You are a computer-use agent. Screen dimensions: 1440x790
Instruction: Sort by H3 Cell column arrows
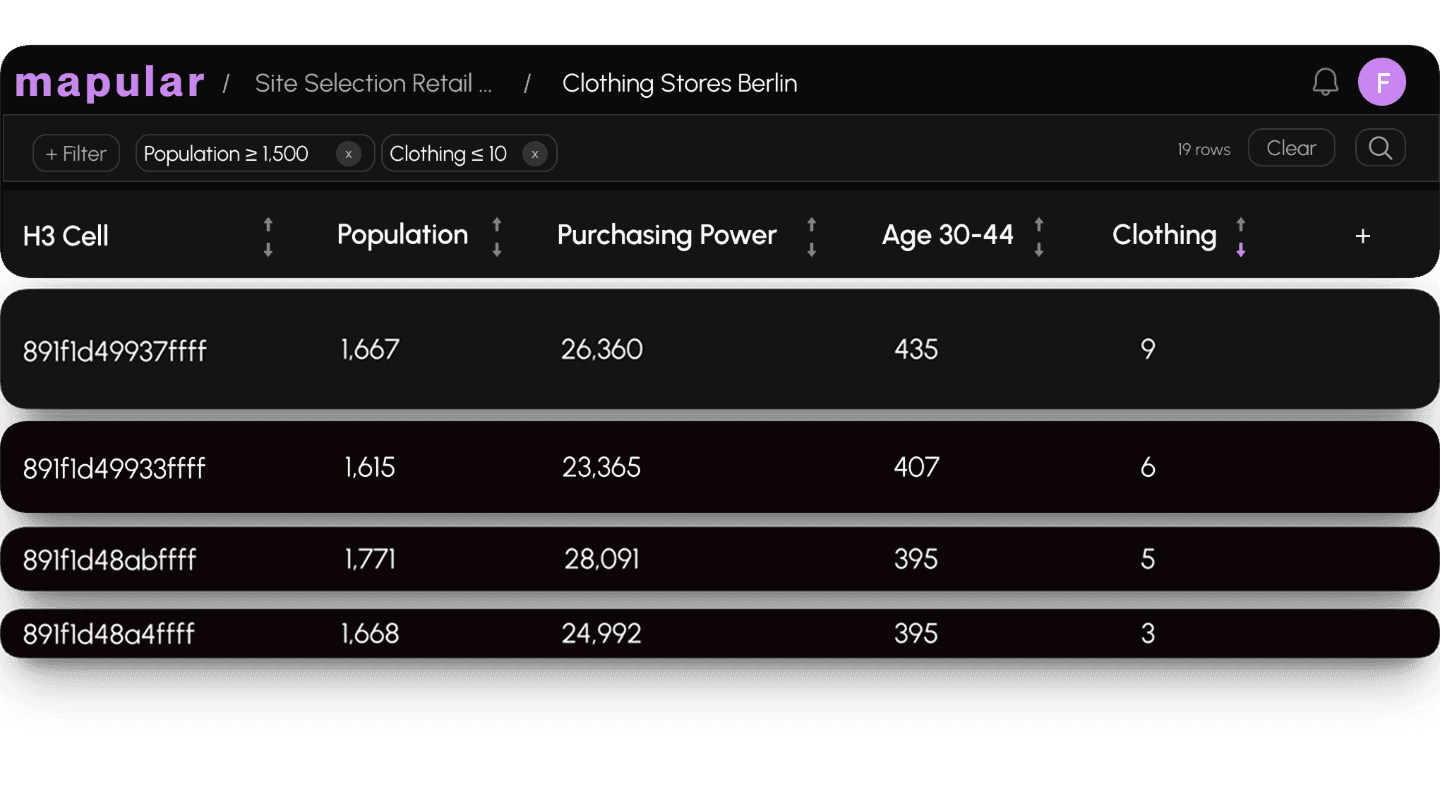point(268,237)
